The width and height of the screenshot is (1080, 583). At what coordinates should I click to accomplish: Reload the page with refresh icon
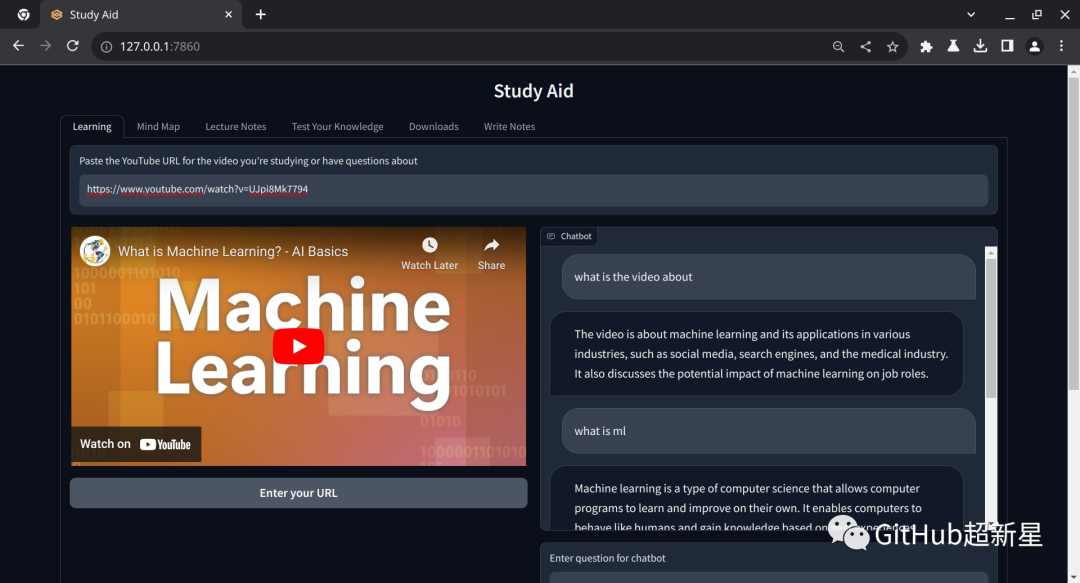pos(72,46)
